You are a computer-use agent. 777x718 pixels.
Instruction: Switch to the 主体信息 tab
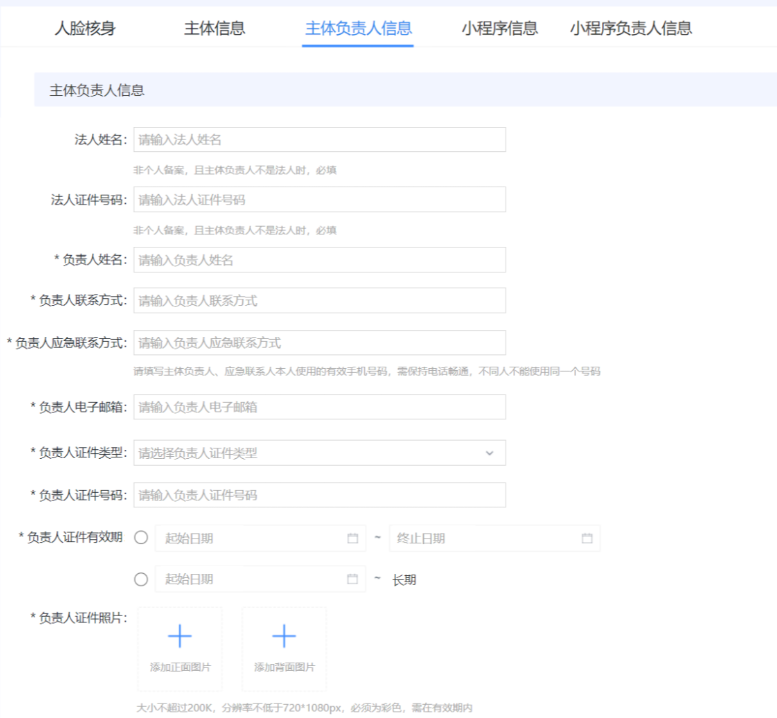pyautogui.click(x=214, y=29)
